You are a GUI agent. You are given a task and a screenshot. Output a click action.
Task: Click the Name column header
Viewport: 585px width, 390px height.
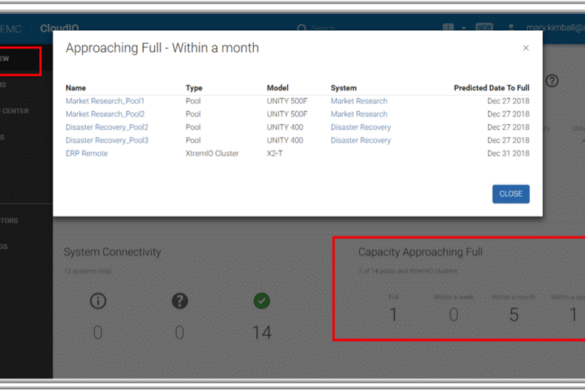76,88
